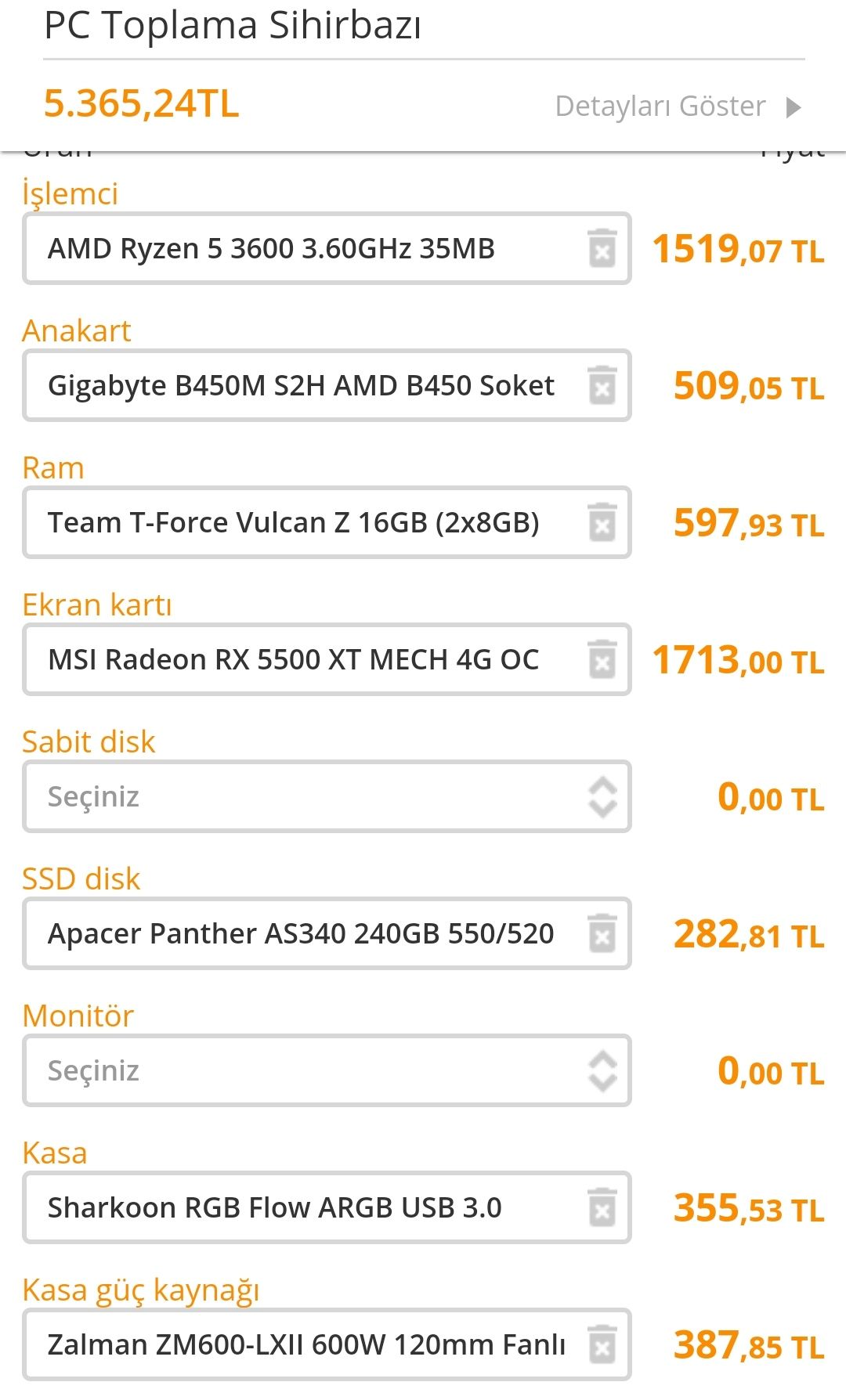Remove the Gigabyte B450M S2H motherboard

coord(602,386)
